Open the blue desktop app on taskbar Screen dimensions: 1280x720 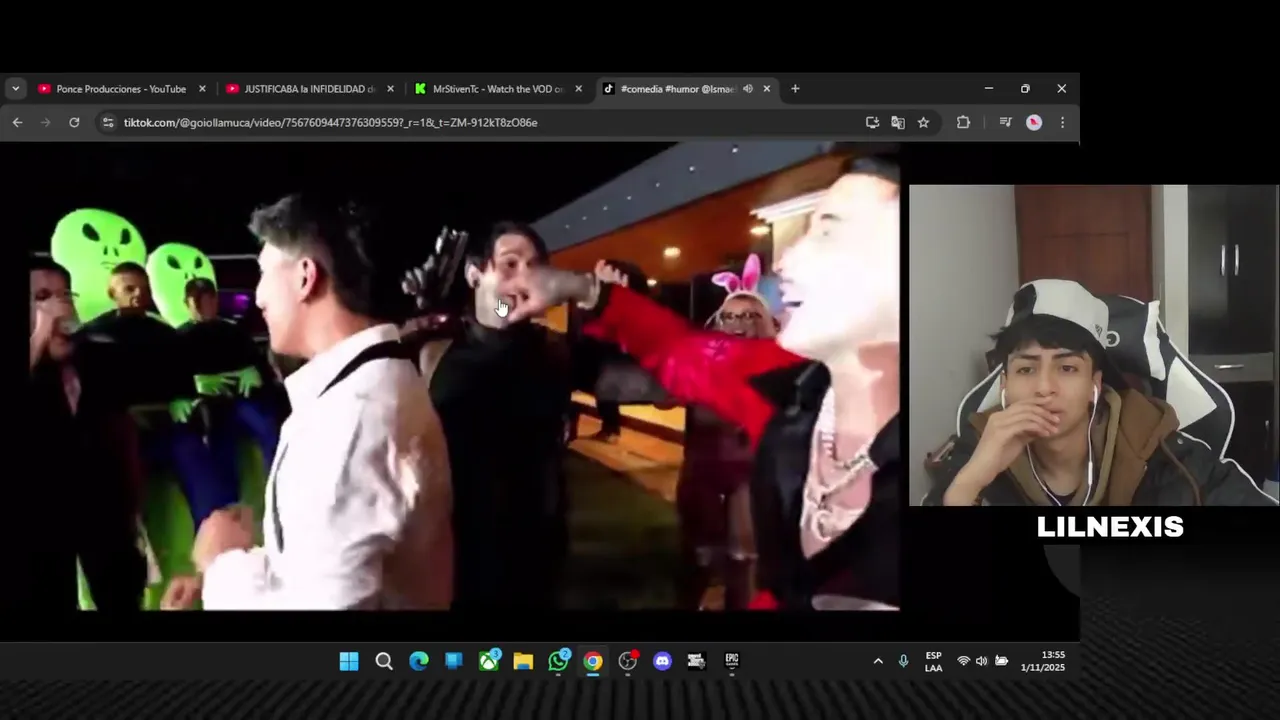454,661
